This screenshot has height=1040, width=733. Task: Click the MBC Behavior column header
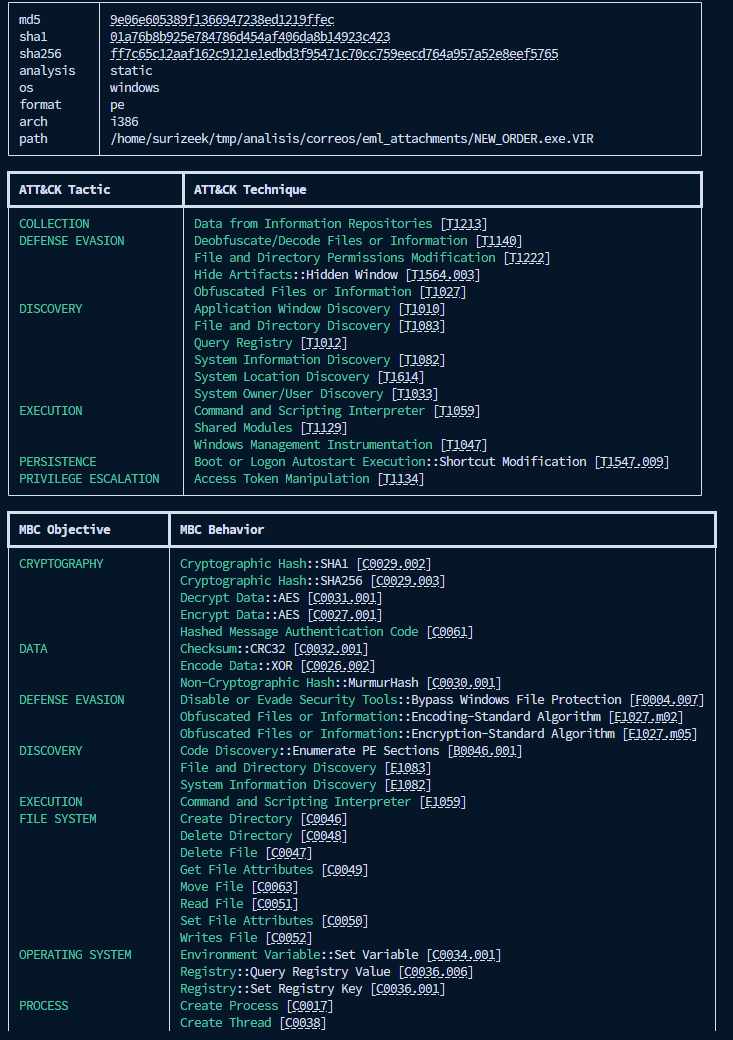[222, 530]
